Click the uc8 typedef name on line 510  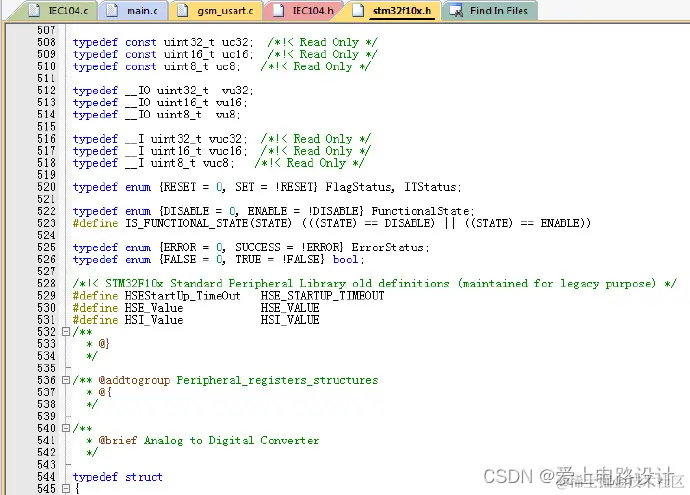pos(226,66)
